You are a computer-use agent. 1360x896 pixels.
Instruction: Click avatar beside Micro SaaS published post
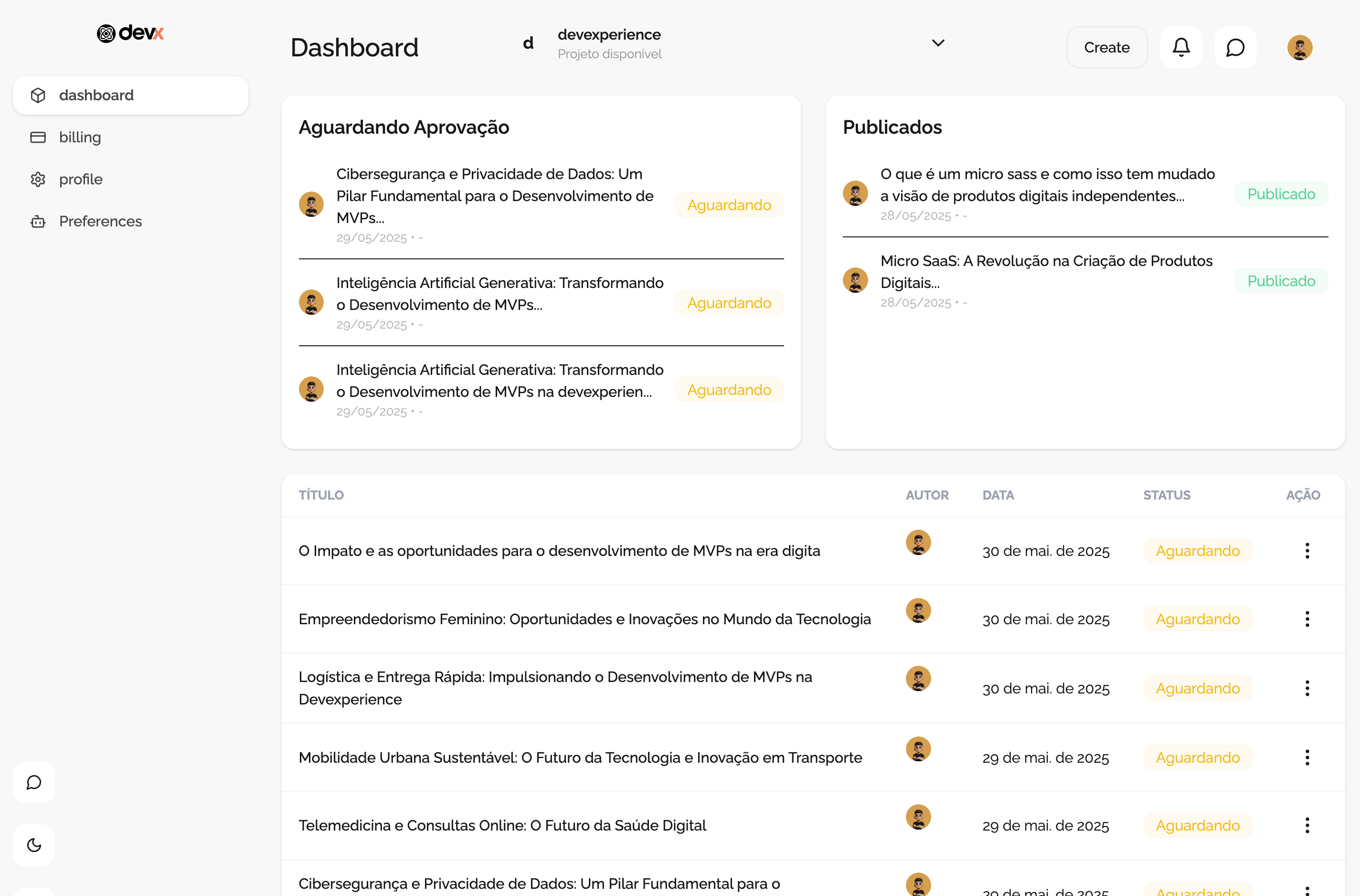coord(855,280)
